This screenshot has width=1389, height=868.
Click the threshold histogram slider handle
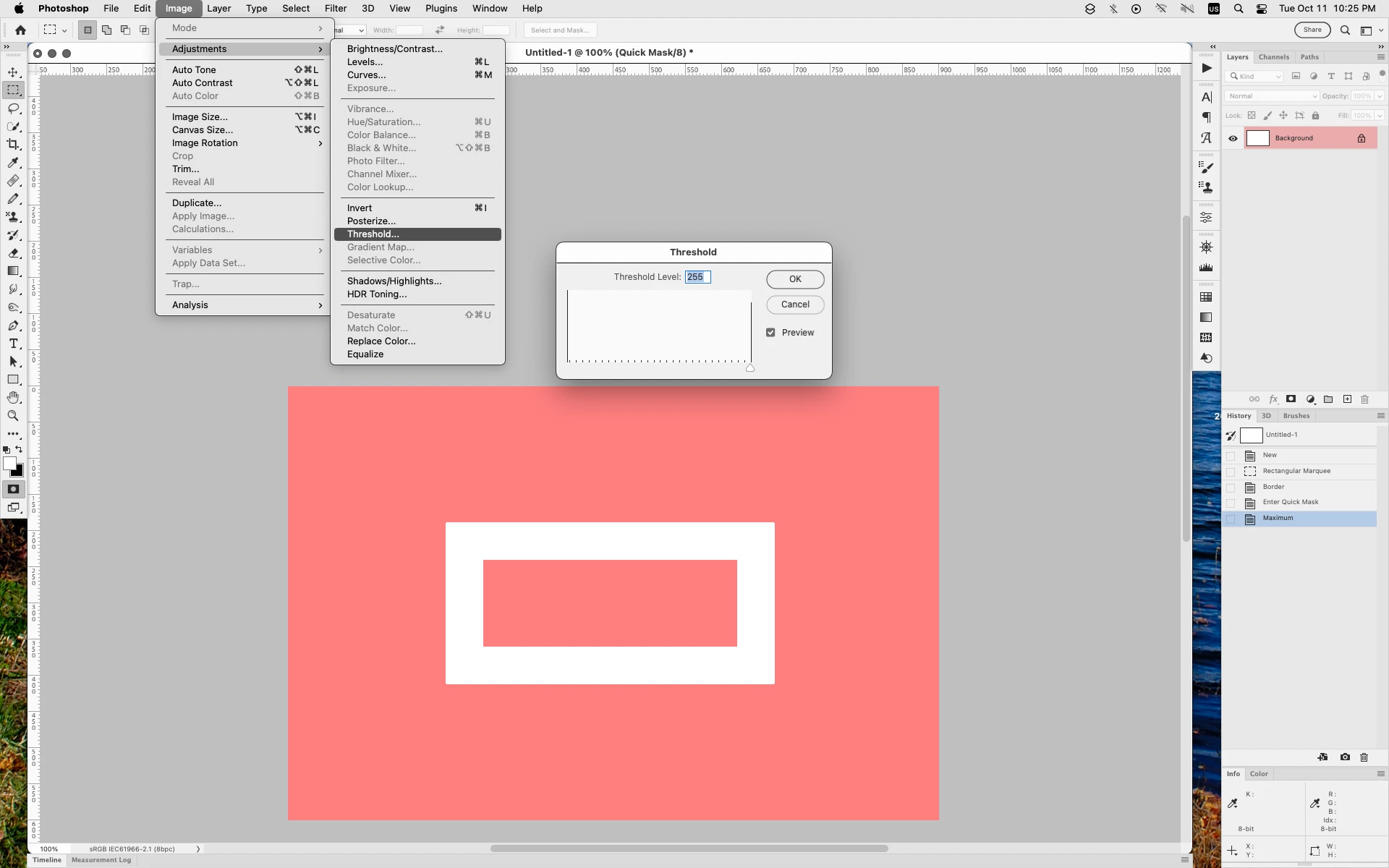[x=750, y=367]
